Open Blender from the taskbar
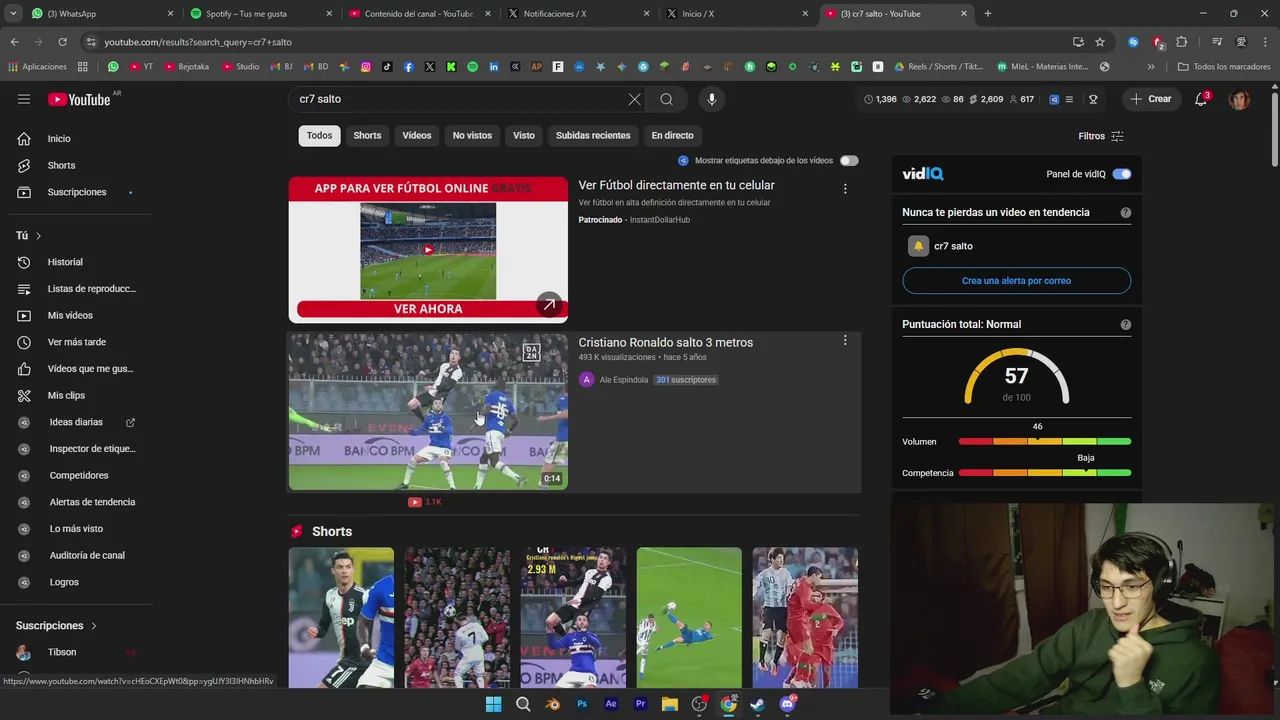Screen dimensions: 1280x720 click(x=552, y=704)
